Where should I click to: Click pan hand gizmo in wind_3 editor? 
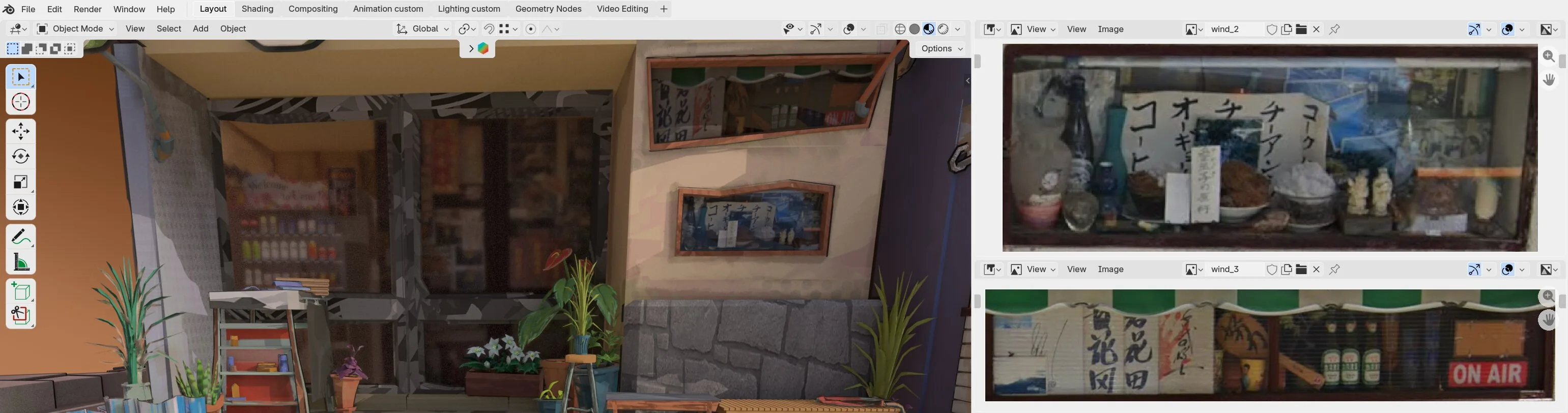(x=1549, y=320)
